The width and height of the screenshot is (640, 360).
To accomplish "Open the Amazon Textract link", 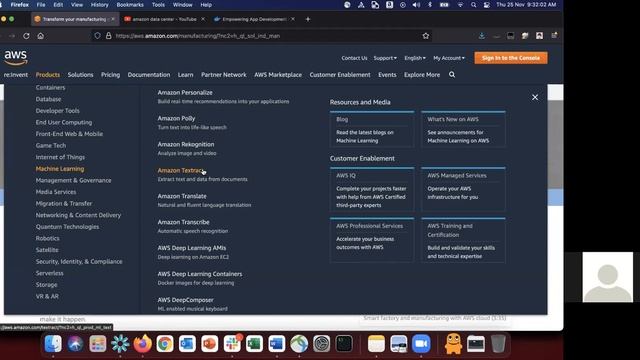I will (180, 170).
